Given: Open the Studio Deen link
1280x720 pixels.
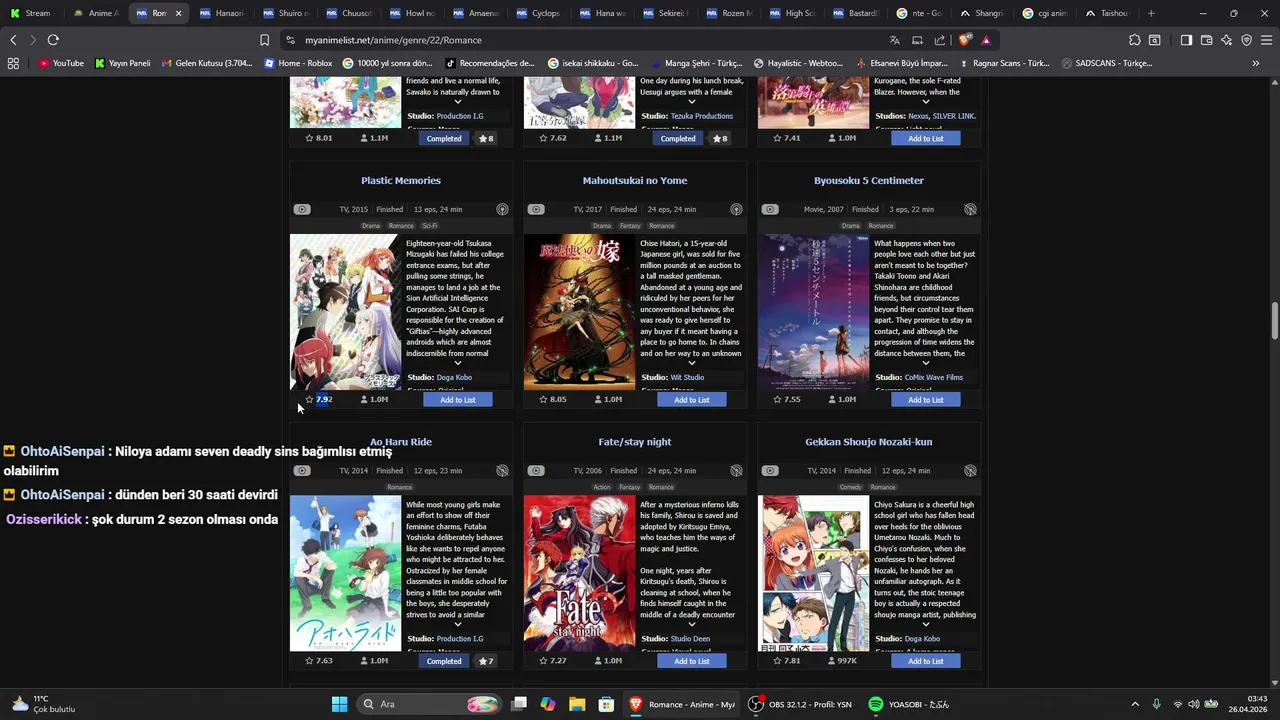Looking at the screenshot, I should (690, 638).
